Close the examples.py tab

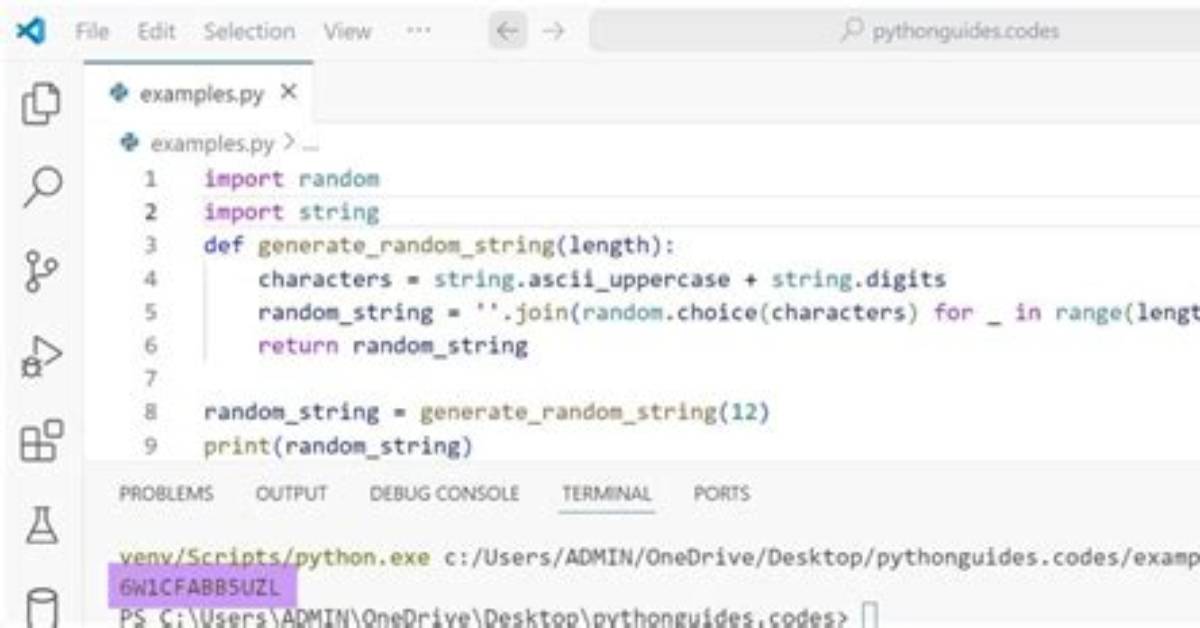tap(289, 93)
